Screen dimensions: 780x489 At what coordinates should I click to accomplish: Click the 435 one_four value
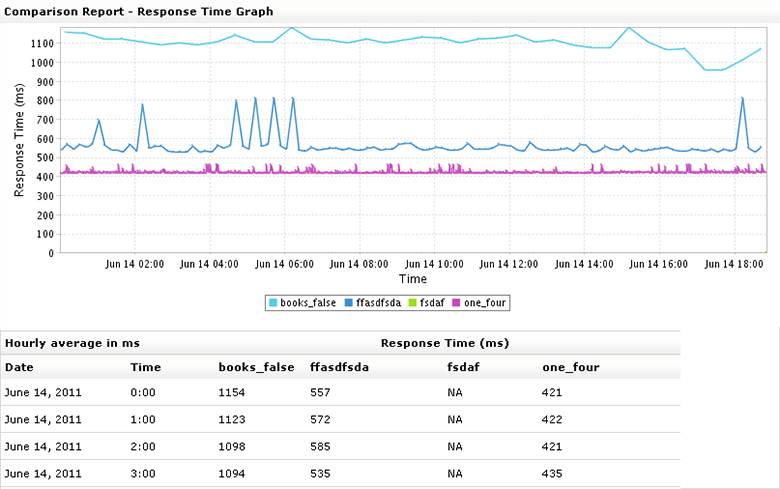(x=553, y=473)
